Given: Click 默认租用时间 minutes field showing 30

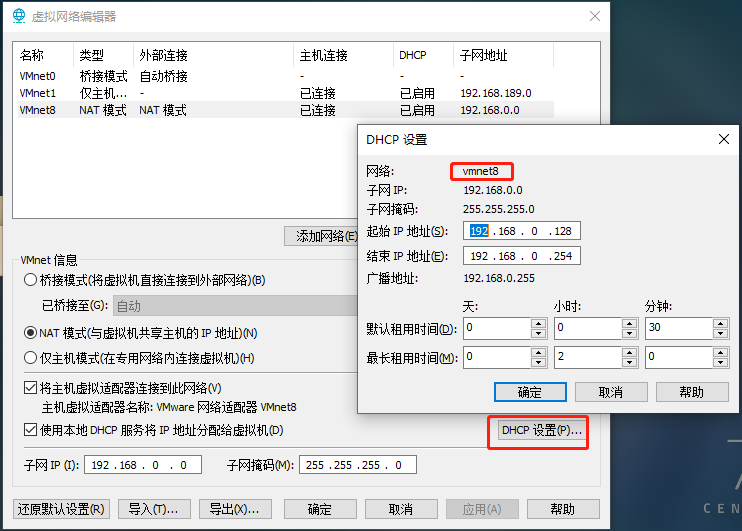Looking at the screenshot, I should (x=679, y=328).
